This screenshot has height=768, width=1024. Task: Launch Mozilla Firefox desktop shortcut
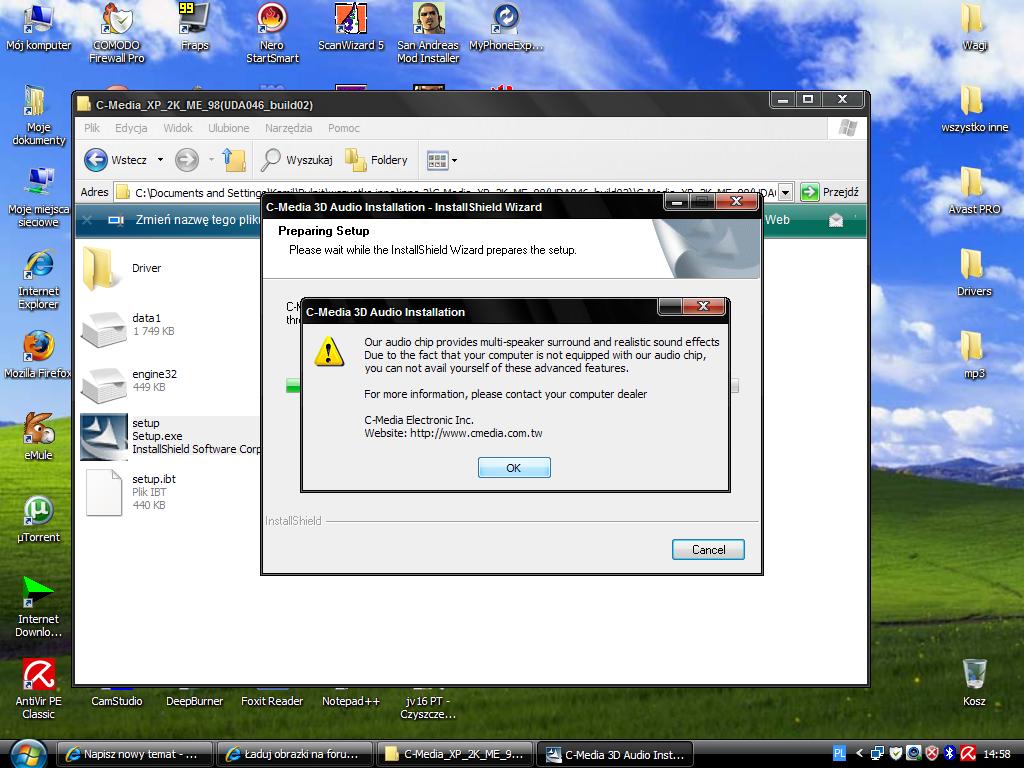[x=39, y=355]
